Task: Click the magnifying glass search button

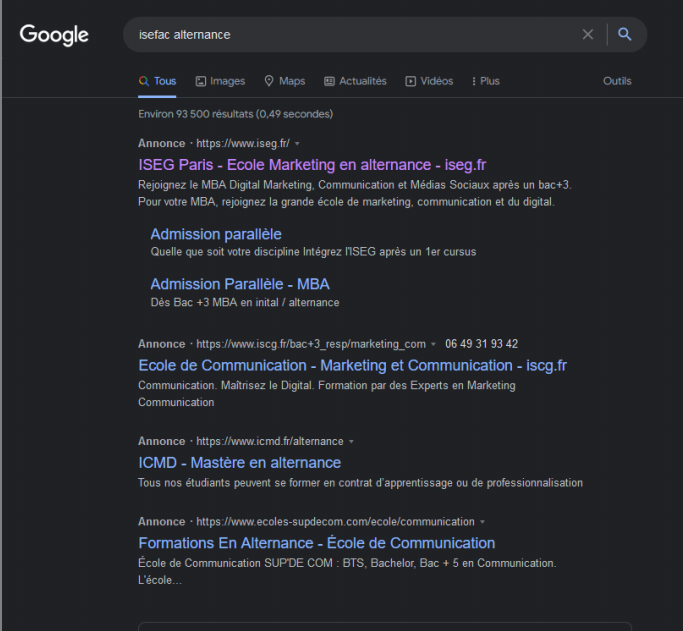Action: [x=625, y=34]
